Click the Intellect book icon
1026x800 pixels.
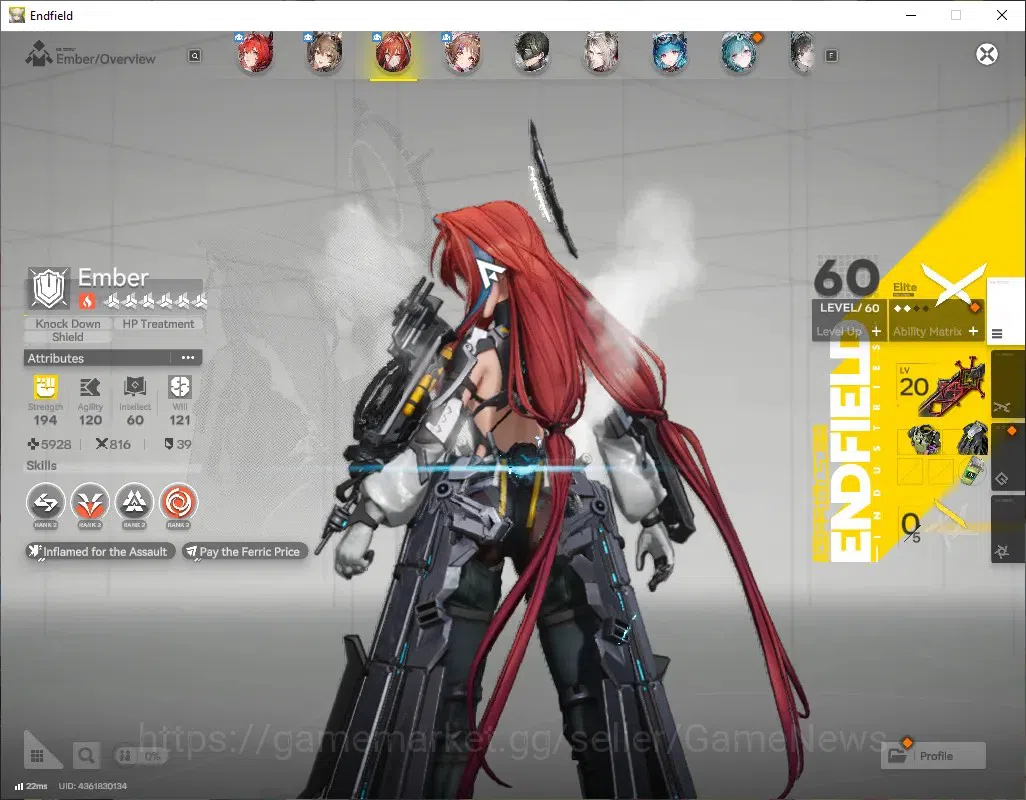[x=135, y=387]
